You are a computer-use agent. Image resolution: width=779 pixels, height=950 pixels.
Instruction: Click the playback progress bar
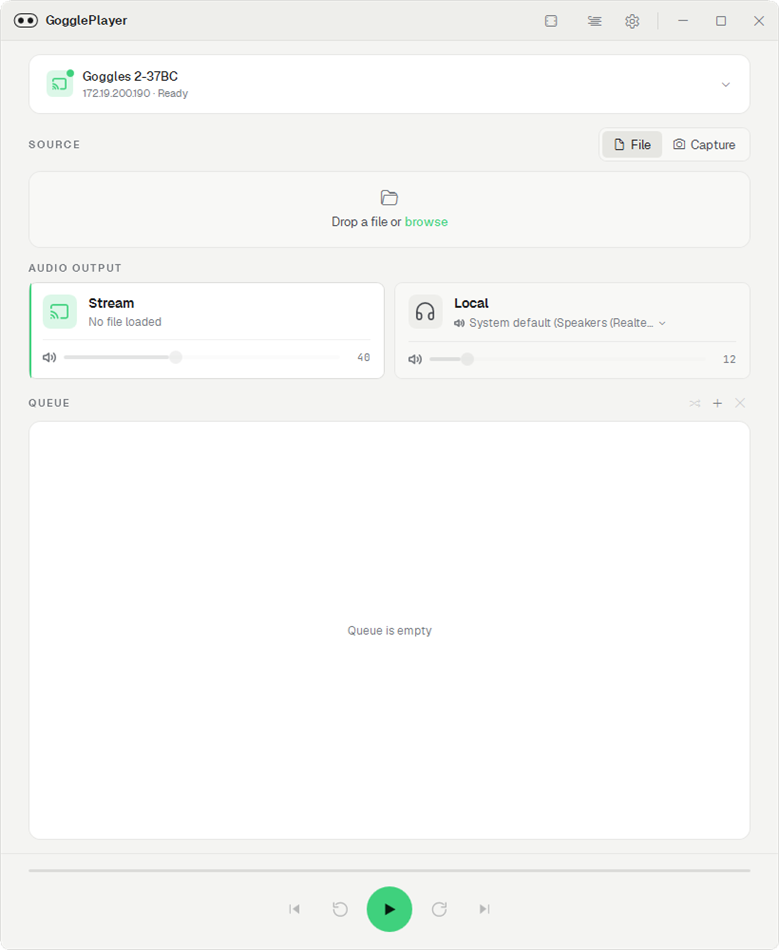tap(390, 871)
